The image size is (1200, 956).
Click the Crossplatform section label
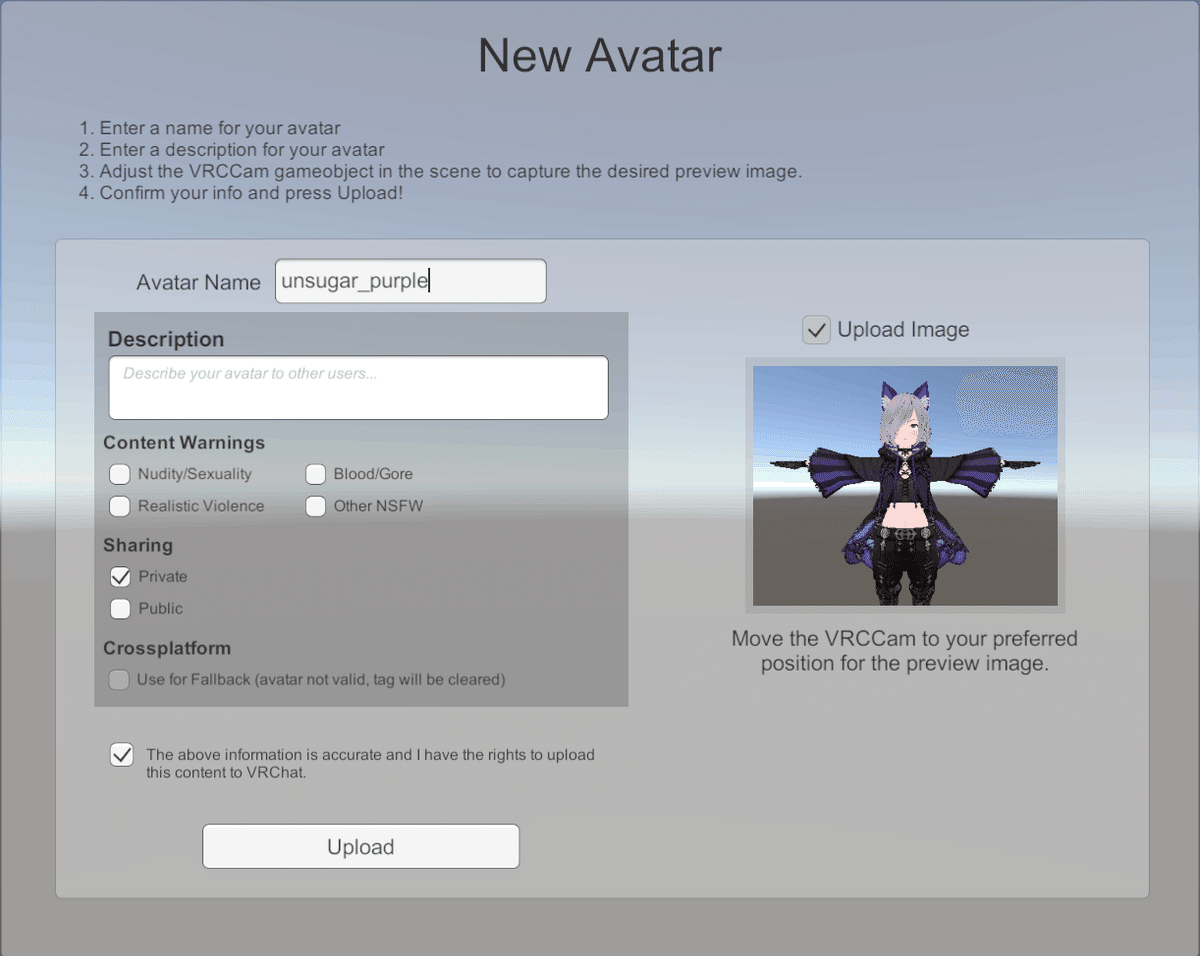click(x=167, y=648)
